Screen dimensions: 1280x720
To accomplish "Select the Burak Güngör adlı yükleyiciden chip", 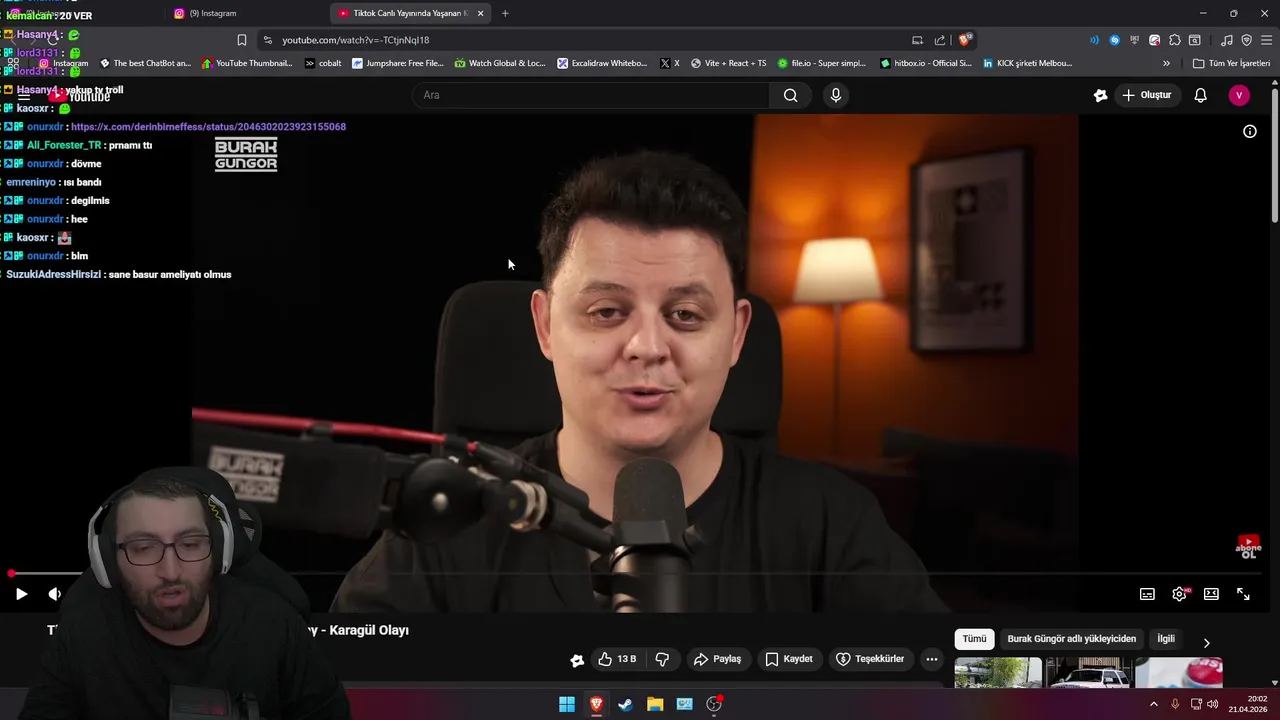I will [x=1071, y=639].
